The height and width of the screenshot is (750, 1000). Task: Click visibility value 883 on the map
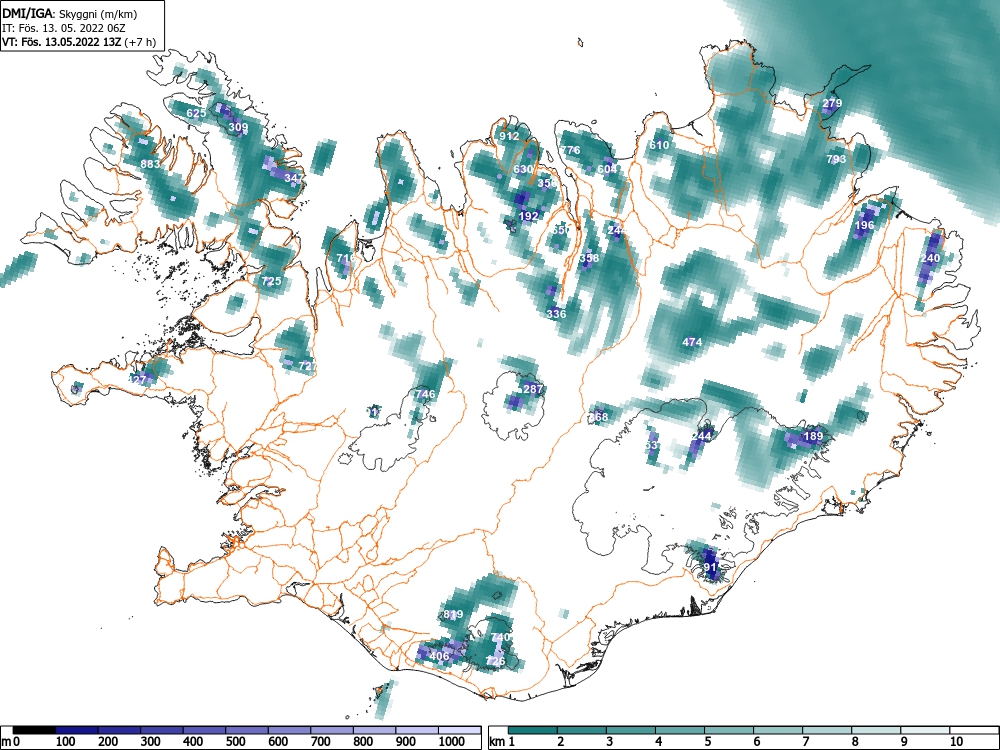(151, 164)
